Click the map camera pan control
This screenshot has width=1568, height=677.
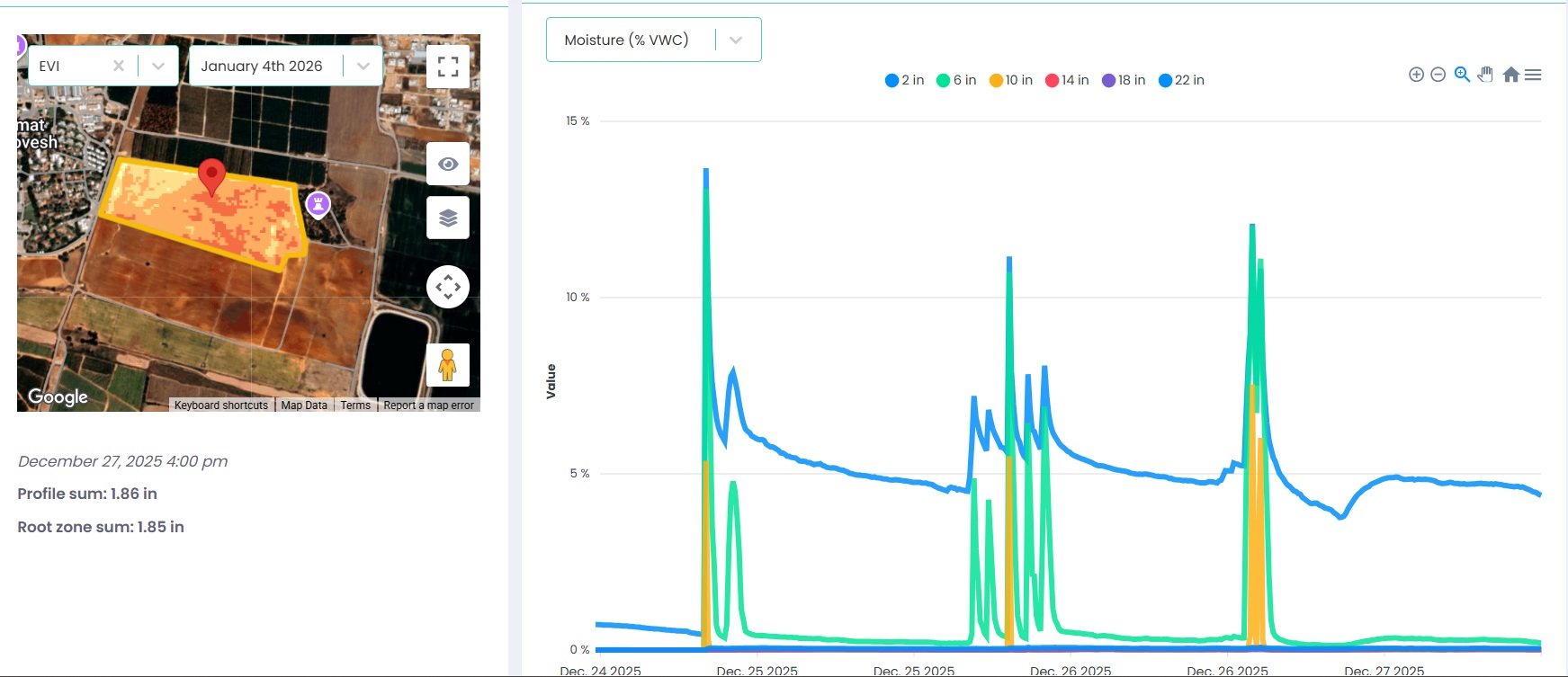448,288
